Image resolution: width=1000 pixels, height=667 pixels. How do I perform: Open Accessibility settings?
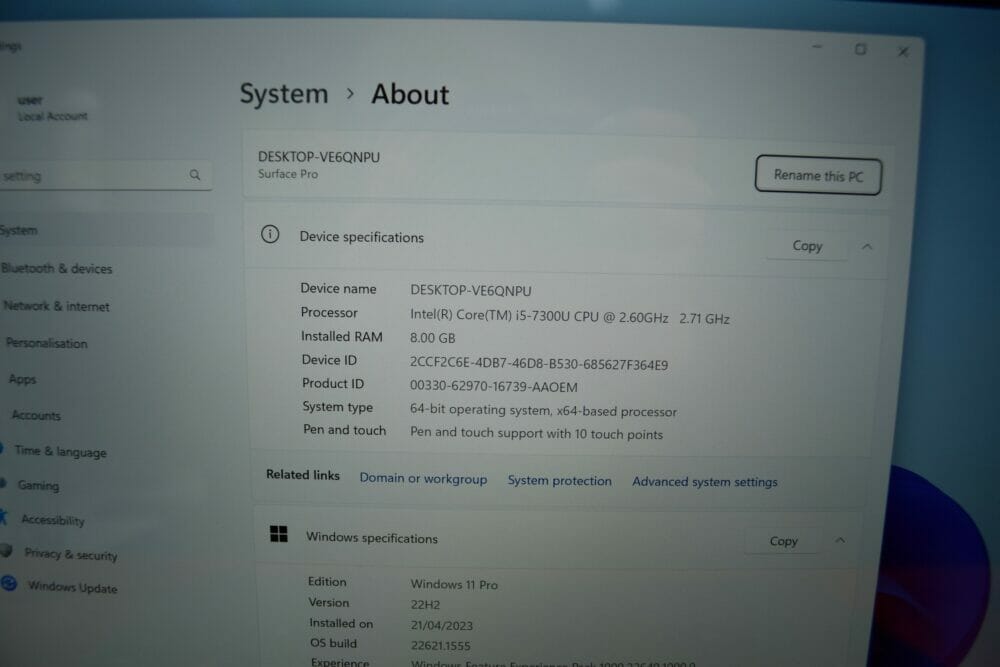[x=53, y=520]
